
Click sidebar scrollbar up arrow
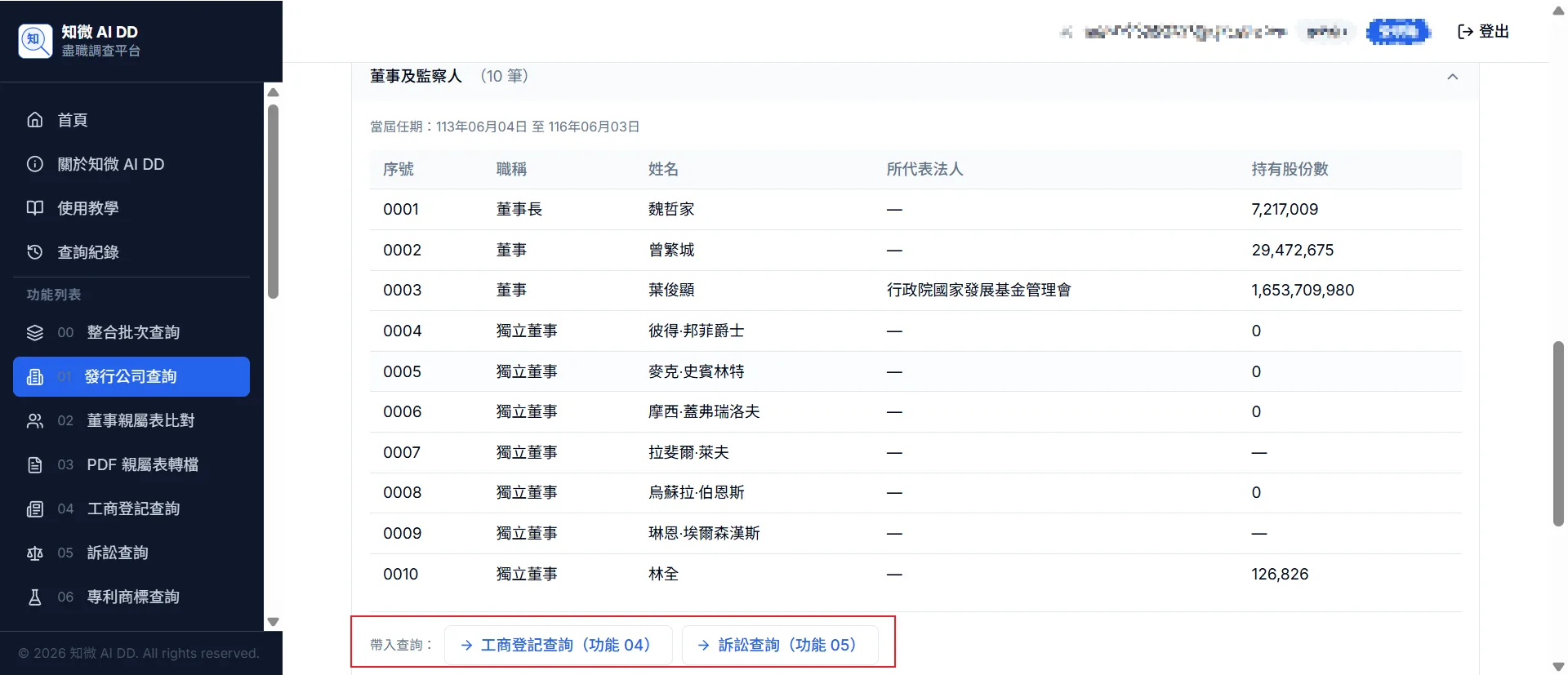[x=274, y=92]
